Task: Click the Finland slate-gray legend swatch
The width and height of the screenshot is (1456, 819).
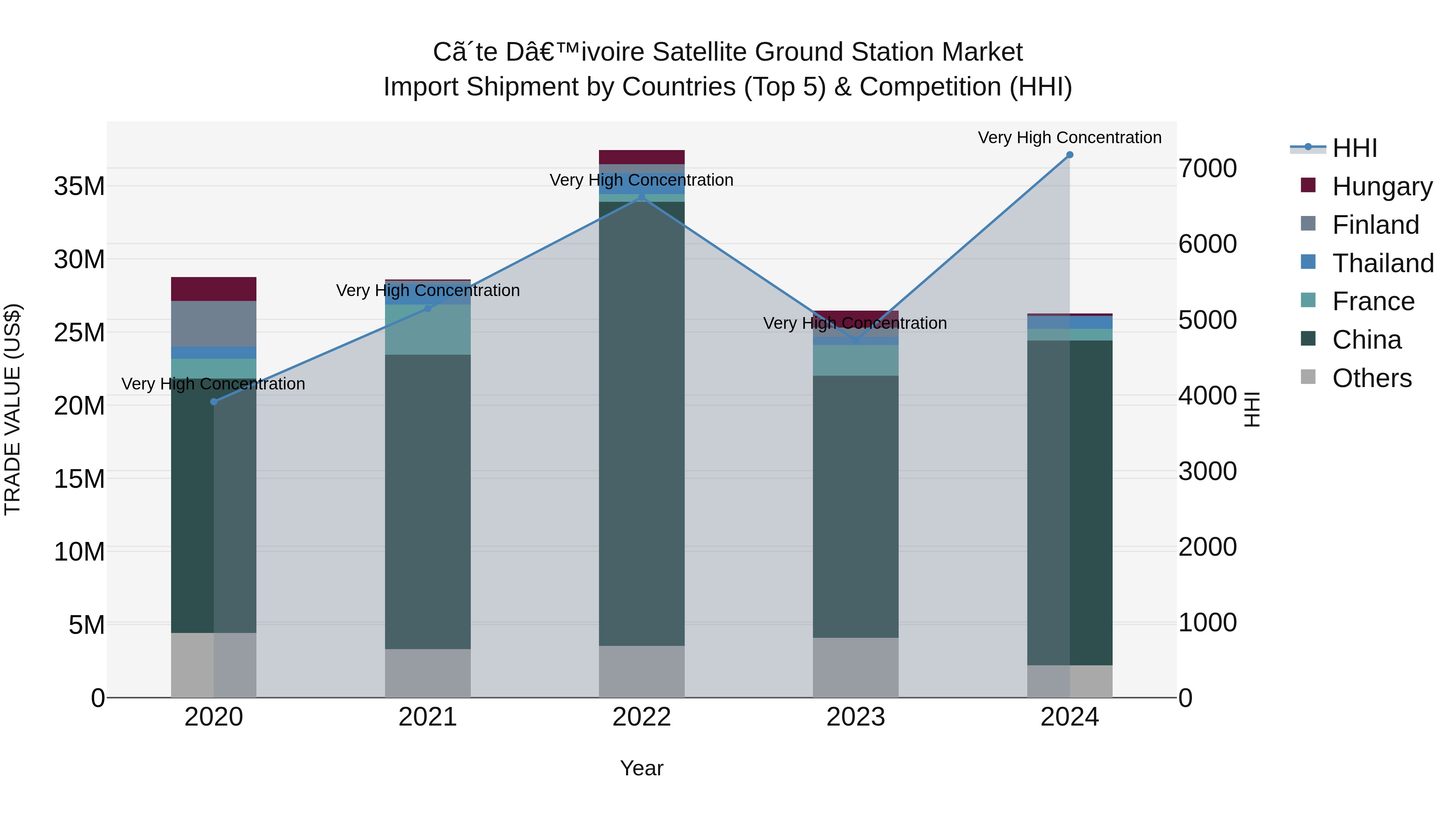Action: coord(1308,223)
